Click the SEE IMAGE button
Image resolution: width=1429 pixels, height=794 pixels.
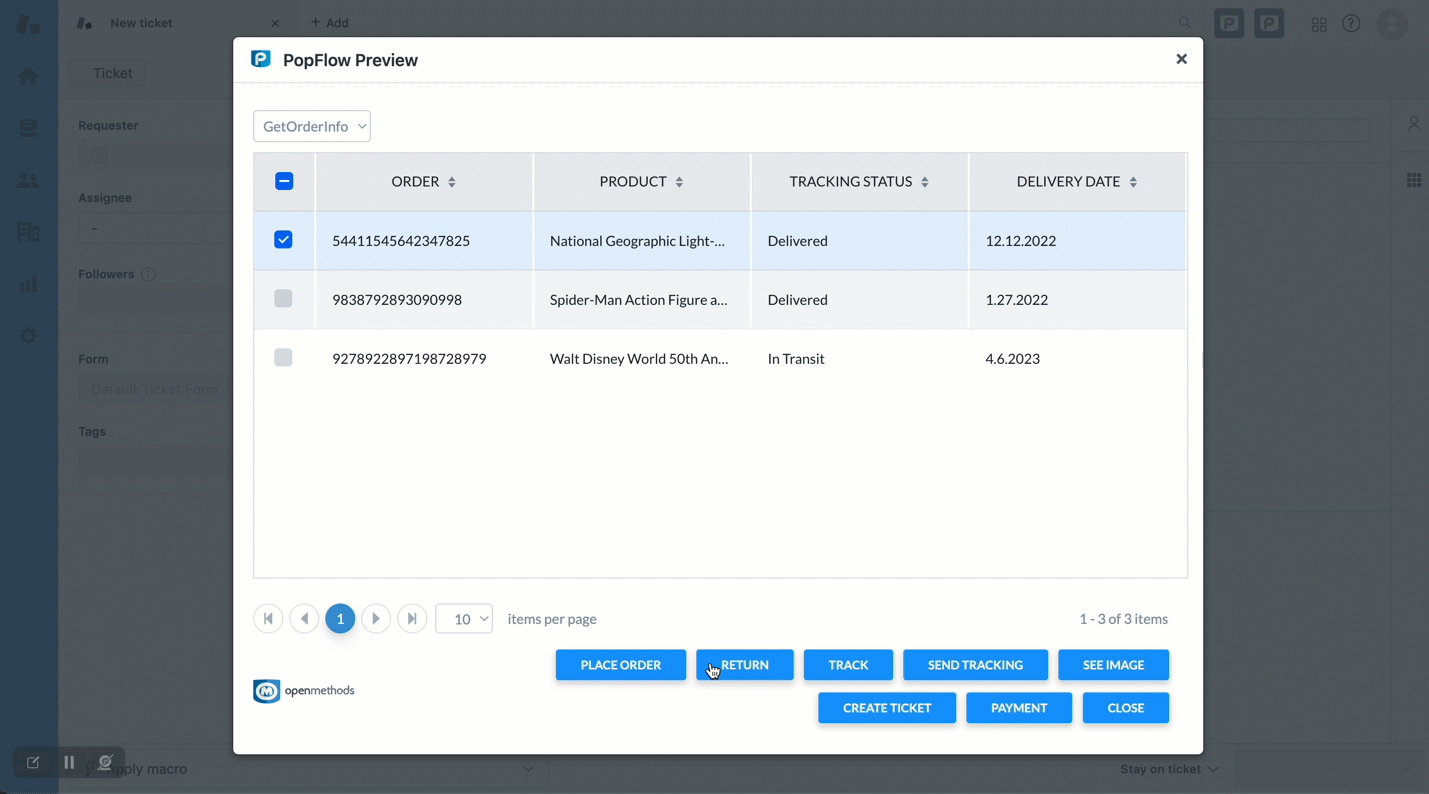[x=1113, y=665]
